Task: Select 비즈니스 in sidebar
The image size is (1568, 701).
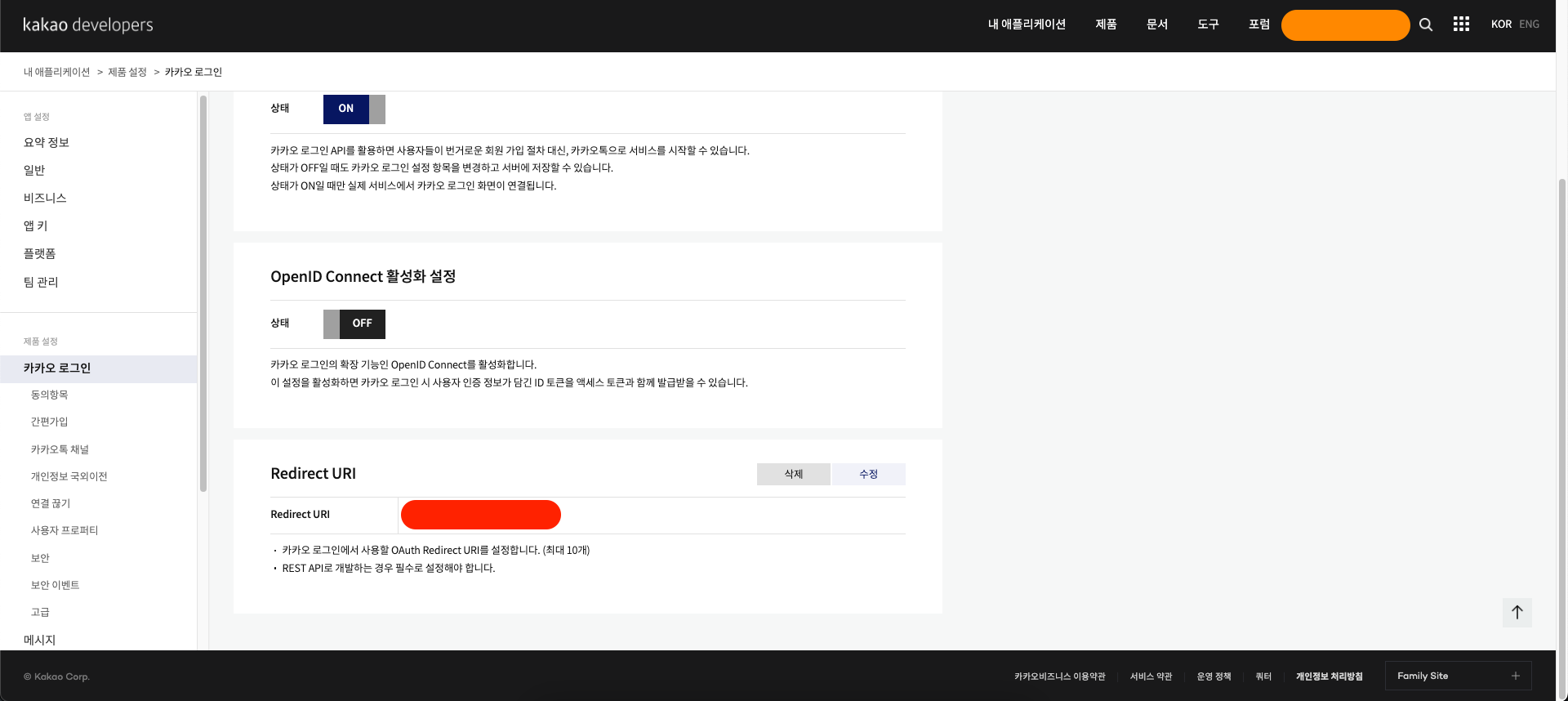Action: (45, 198)
